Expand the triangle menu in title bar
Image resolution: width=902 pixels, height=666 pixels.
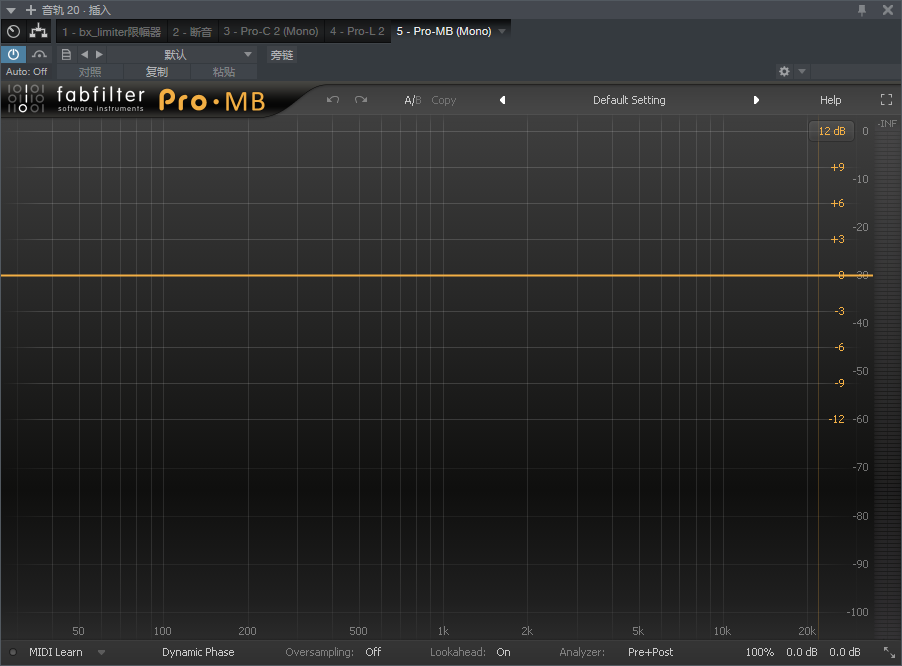click(x=11, y=10)
